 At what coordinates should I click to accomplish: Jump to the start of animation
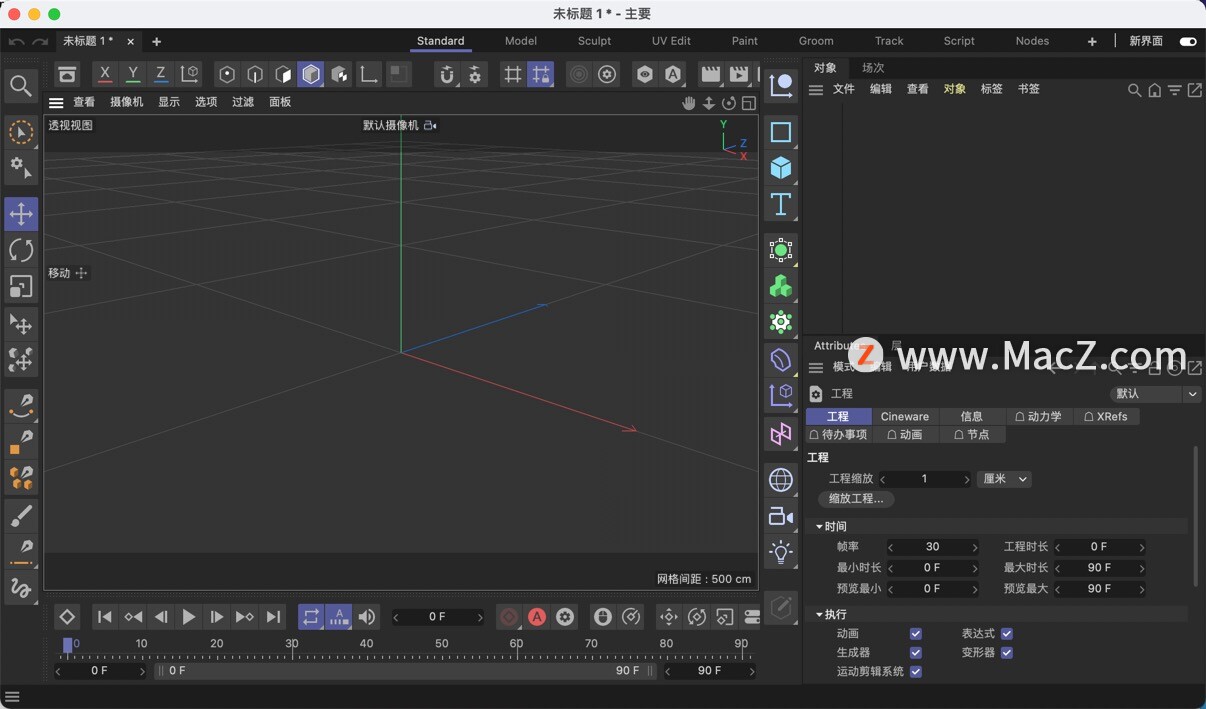(x=105, y=617)
